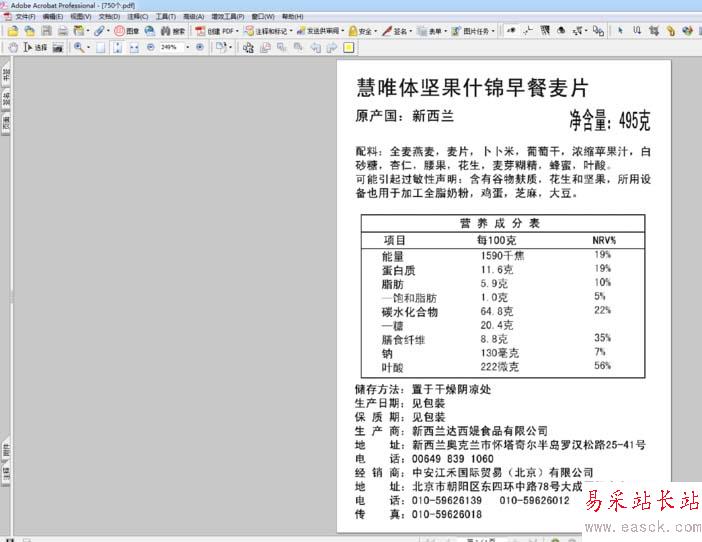
Task: Click the globe web icon beside 图章
Action: click(x=150, y=31)
